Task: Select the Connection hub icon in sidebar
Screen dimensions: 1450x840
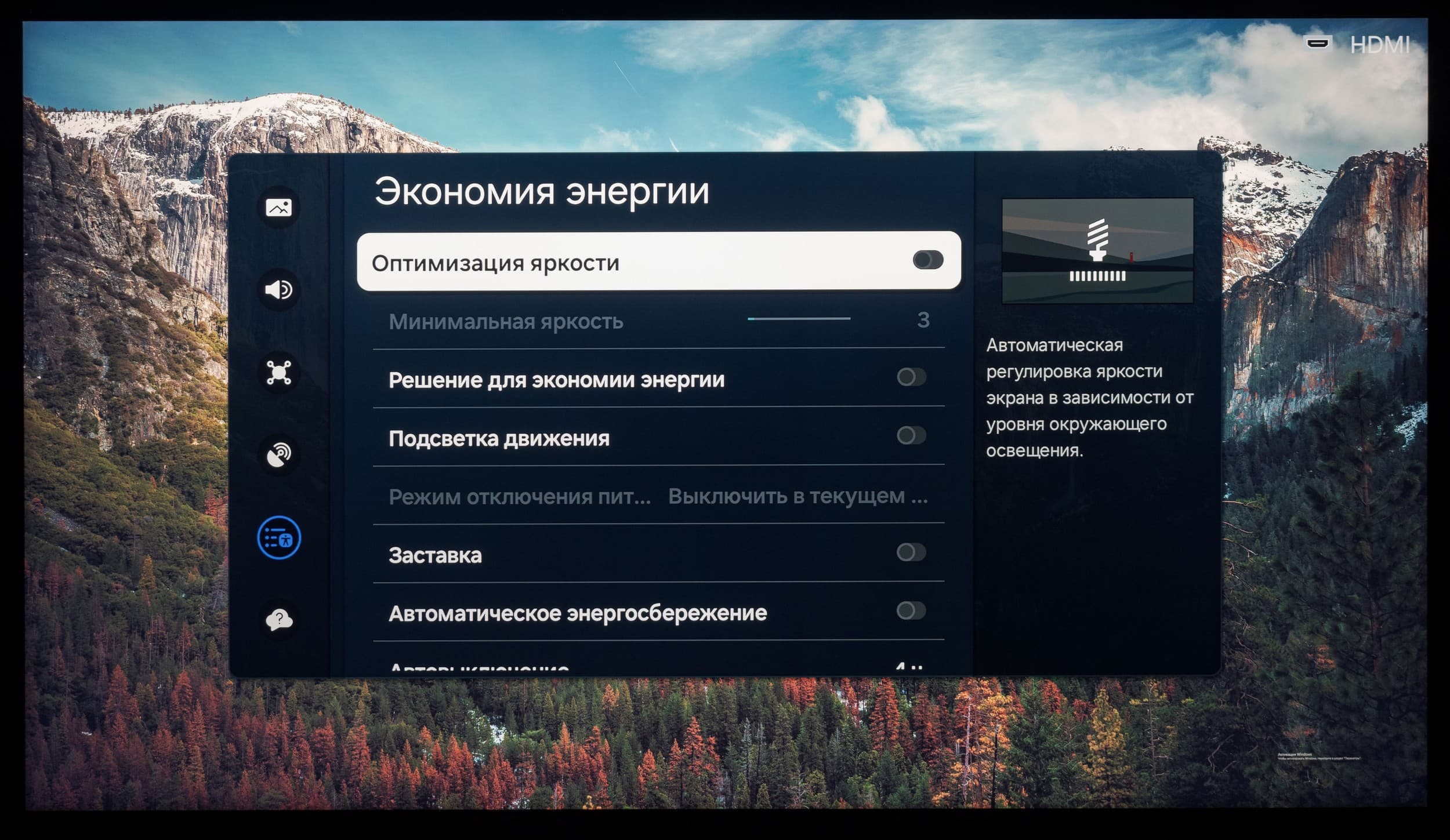Action: coord(278,372)
